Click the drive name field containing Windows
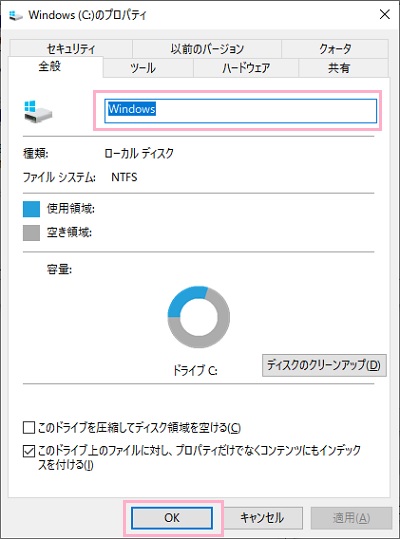This screenshot has height=539, width=400. [241, 111]
